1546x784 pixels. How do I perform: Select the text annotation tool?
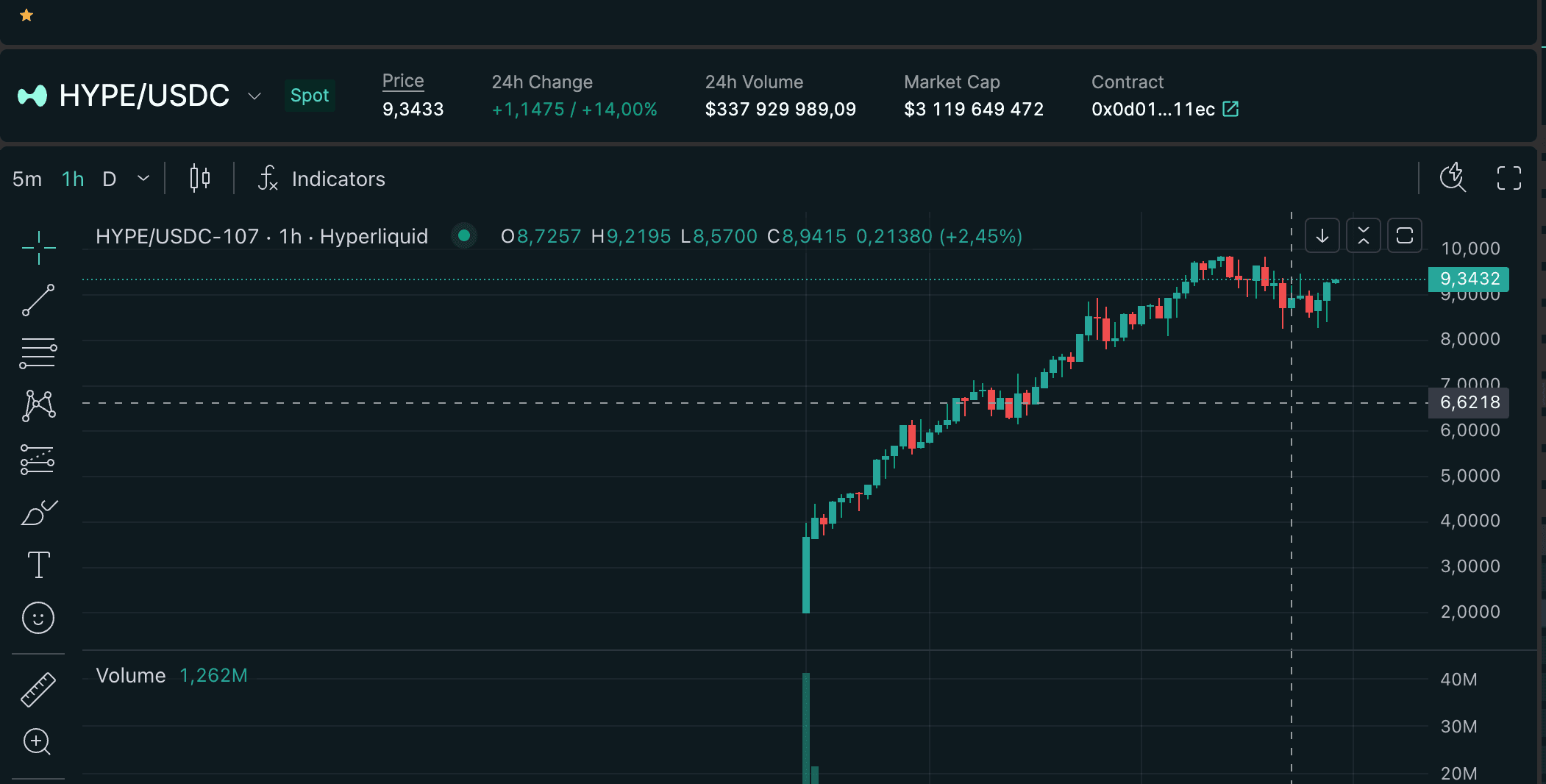[x=38, y=565]
